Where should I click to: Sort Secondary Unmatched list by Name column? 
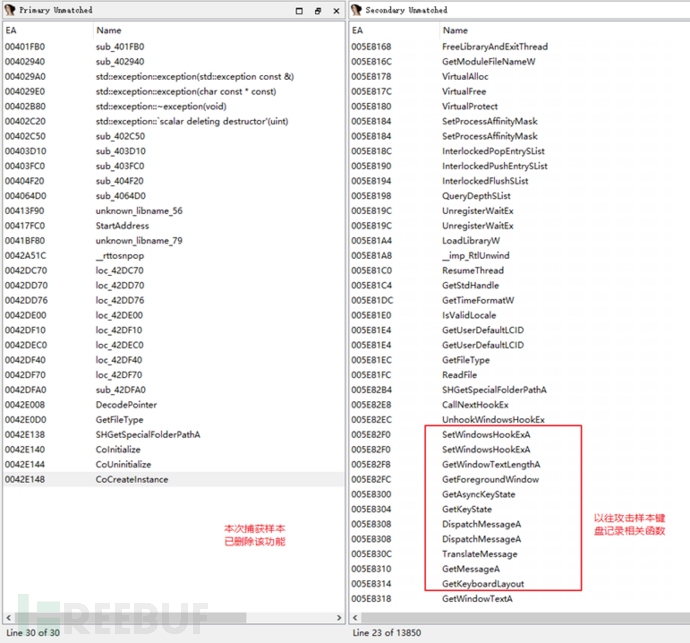pos(565,30)
